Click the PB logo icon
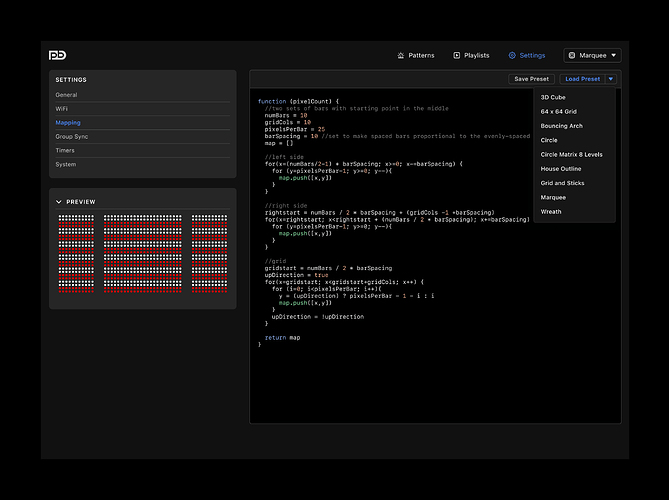669x500 pixels. [57, 55]
